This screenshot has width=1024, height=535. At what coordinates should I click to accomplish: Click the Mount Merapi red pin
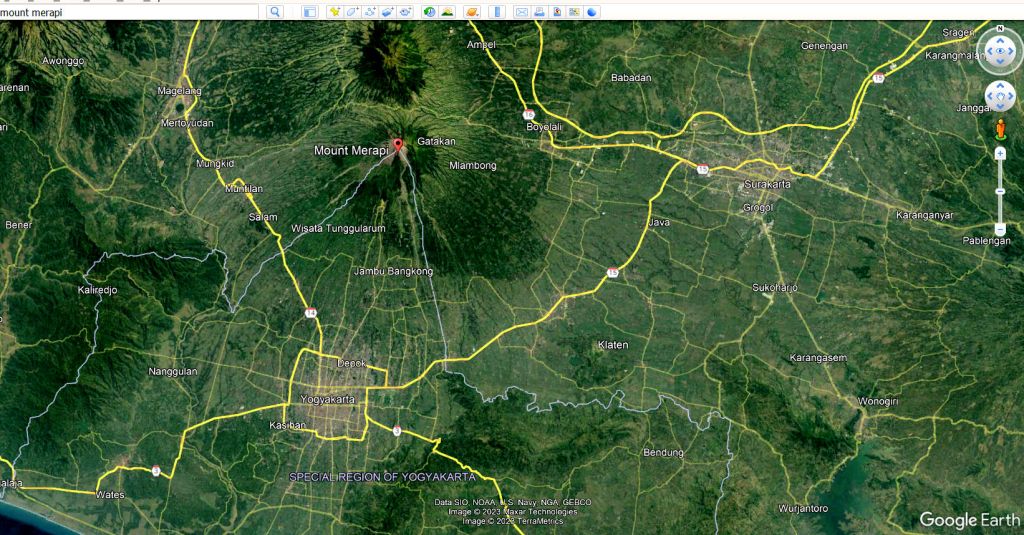click(x=398, y=145)
